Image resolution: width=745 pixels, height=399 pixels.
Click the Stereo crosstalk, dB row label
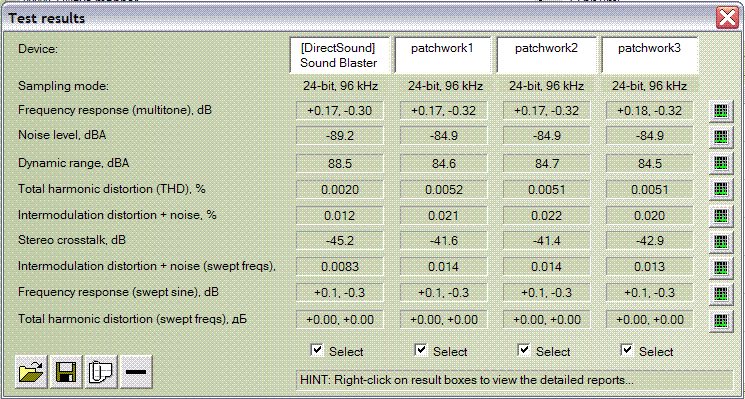click(72, 241)
